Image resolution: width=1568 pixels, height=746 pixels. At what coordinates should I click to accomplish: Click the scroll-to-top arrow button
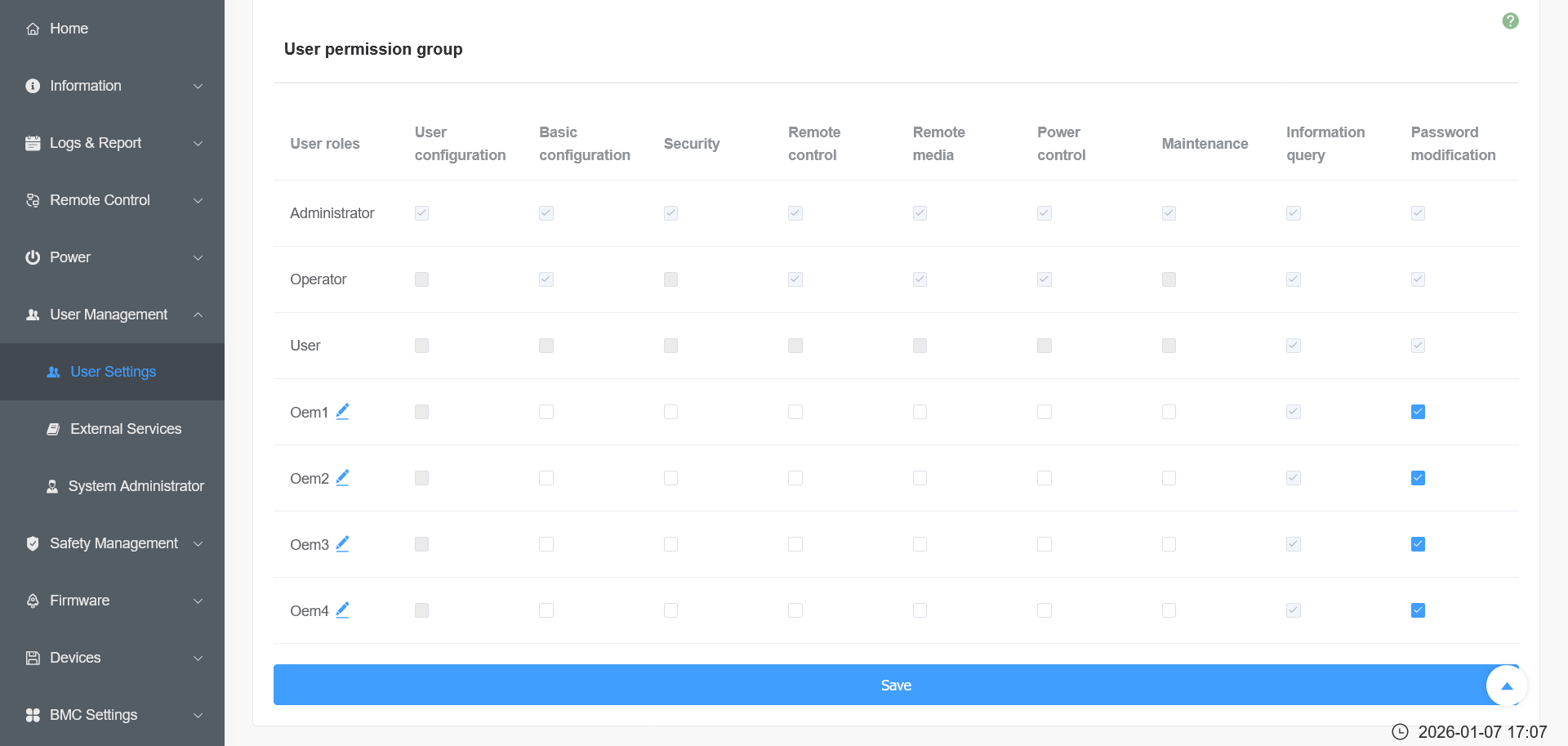[x=1507, y=686]
